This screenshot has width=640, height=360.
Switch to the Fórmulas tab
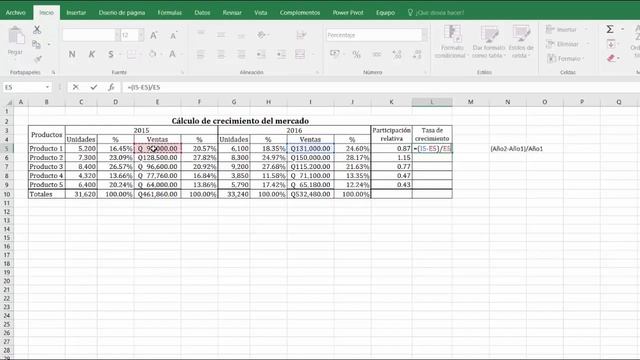click(169, 13)
